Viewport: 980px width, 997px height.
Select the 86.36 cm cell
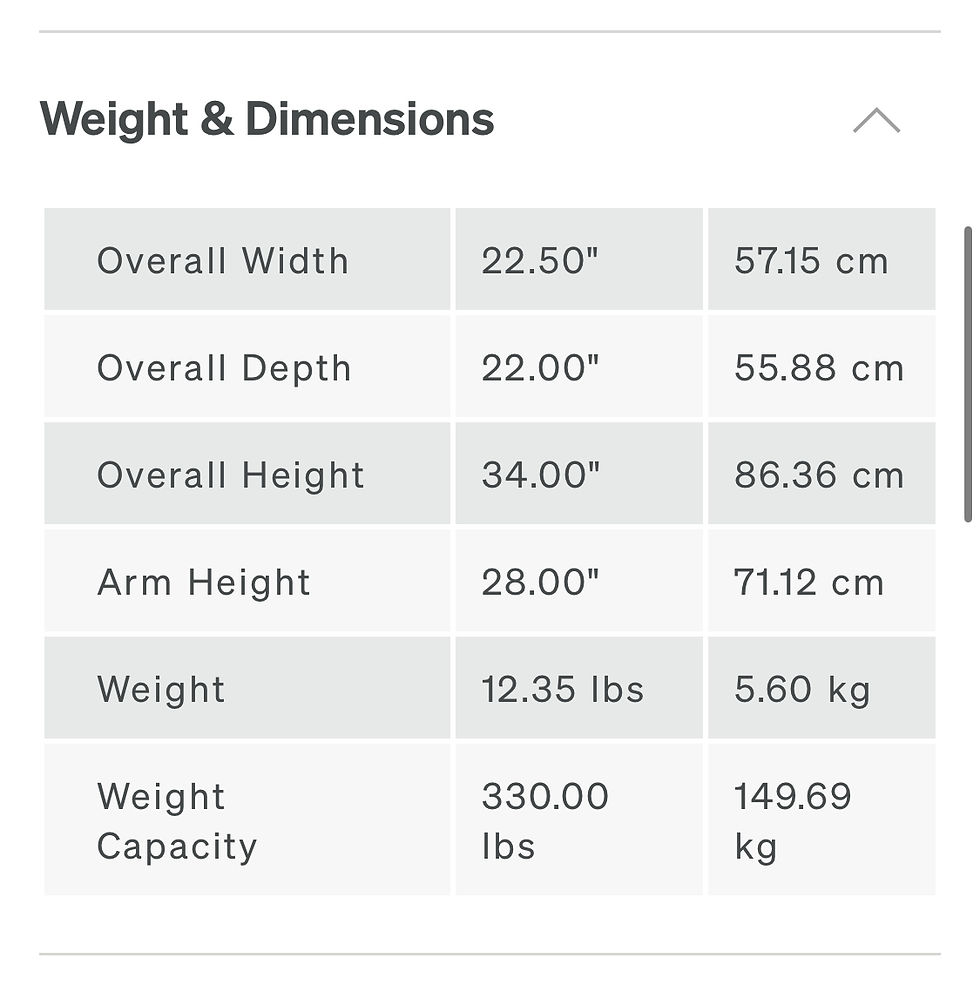click(x=819, y=475)
